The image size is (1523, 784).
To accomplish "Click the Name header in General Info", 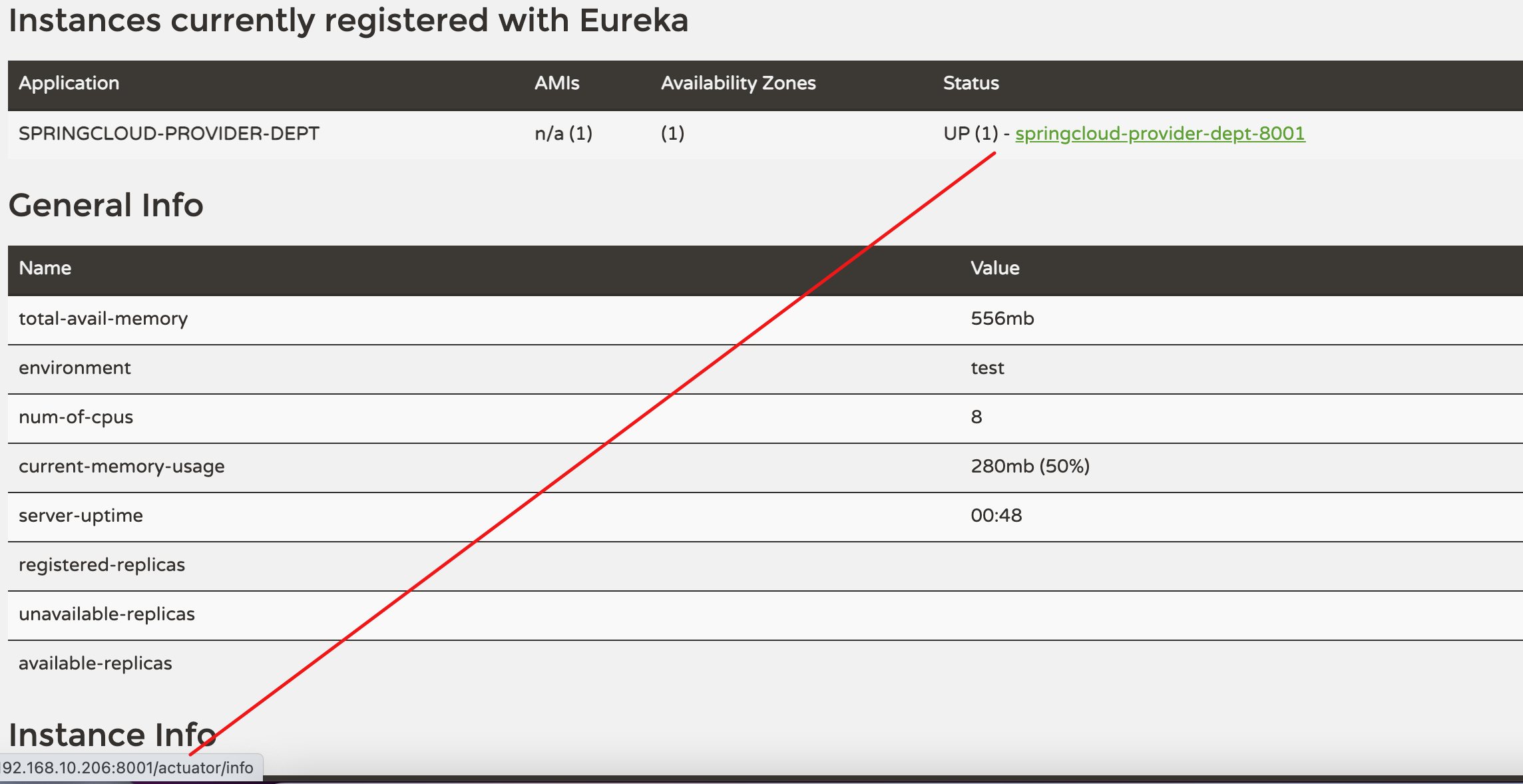I will coord(45,268).
